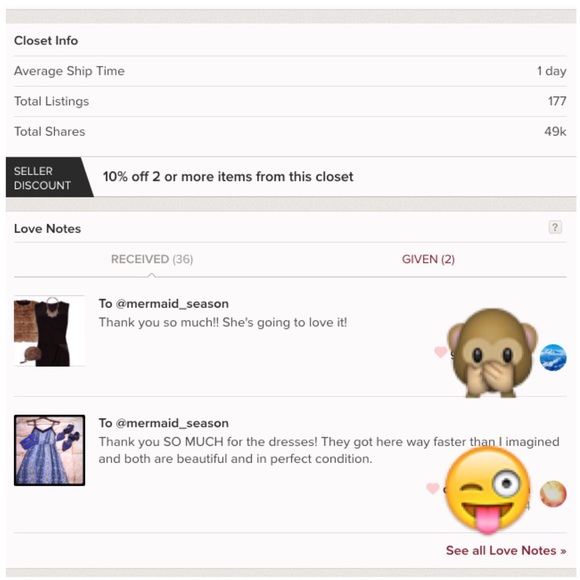580x580 pixels.
Task: Select the Total Shares row
Action: (290, 132)
